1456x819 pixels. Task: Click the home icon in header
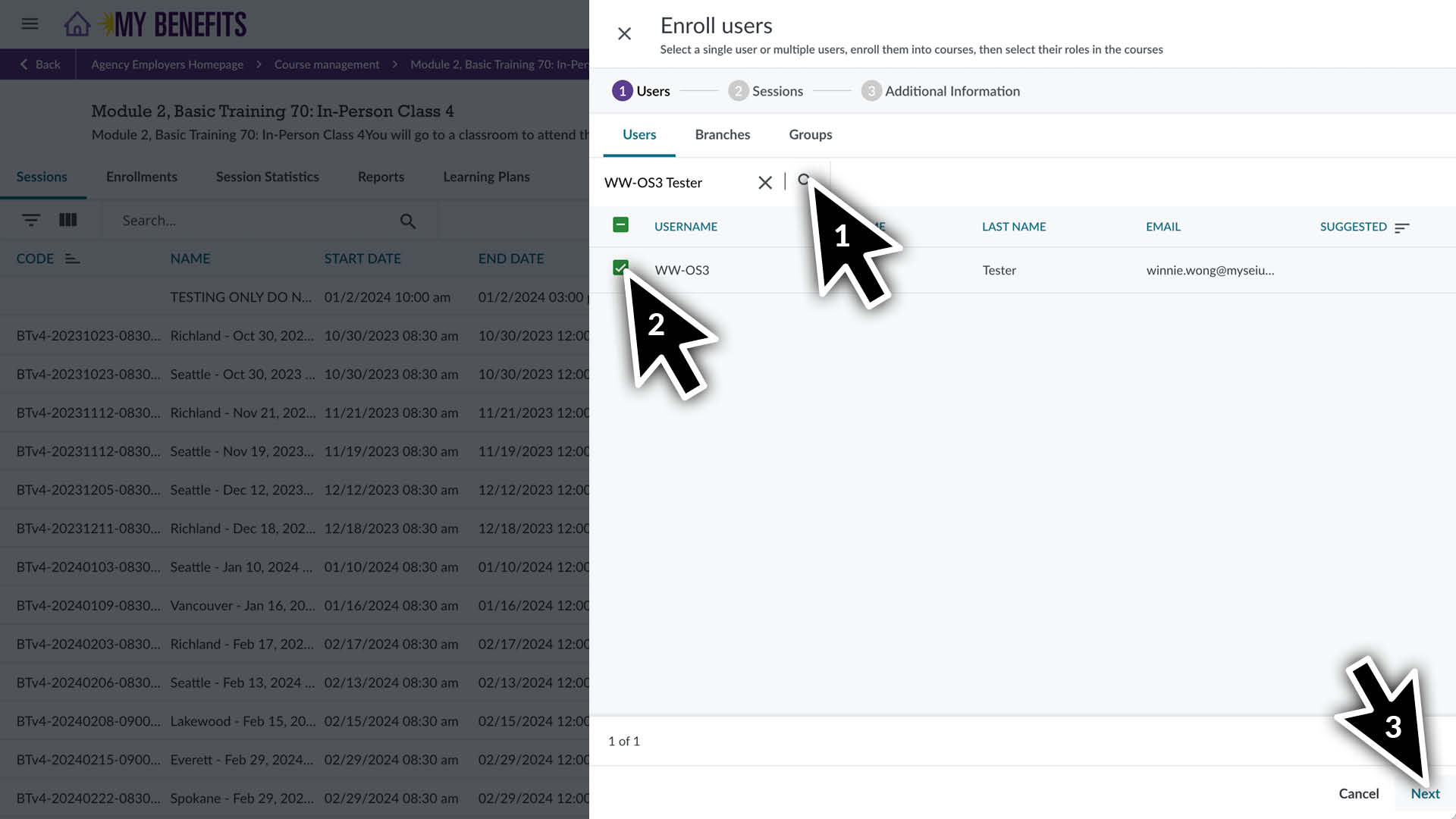coord(77,24)
